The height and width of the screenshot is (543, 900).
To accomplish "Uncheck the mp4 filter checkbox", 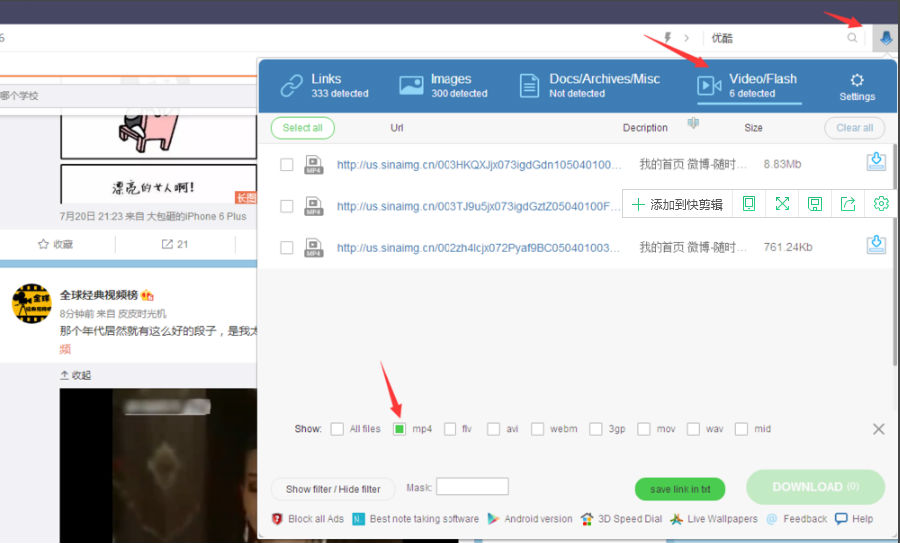I will pyautogui.click(x=399, y=429).
